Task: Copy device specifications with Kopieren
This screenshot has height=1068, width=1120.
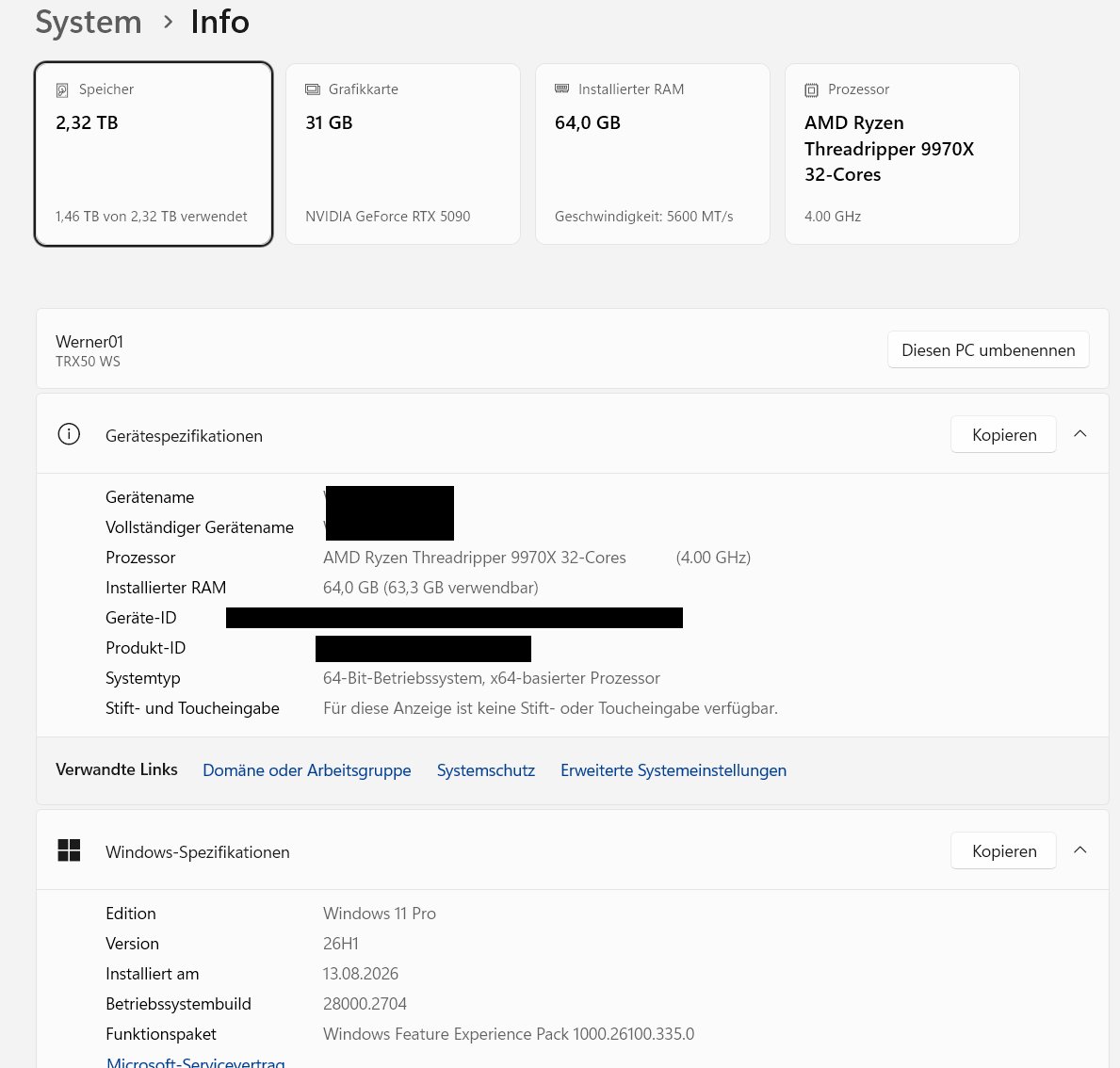Action: 1003,434
